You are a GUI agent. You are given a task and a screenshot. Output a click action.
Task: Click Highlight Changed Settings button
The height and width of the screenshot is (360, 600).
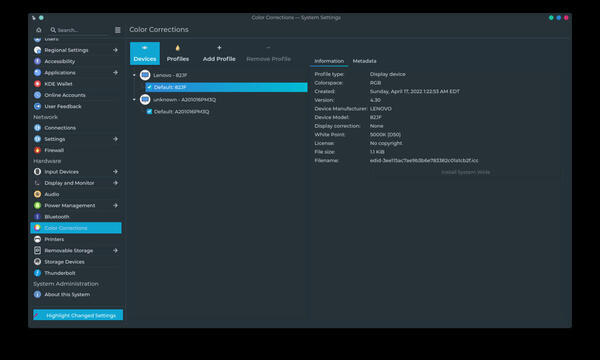pyautogui.click(x=78, y=315)
